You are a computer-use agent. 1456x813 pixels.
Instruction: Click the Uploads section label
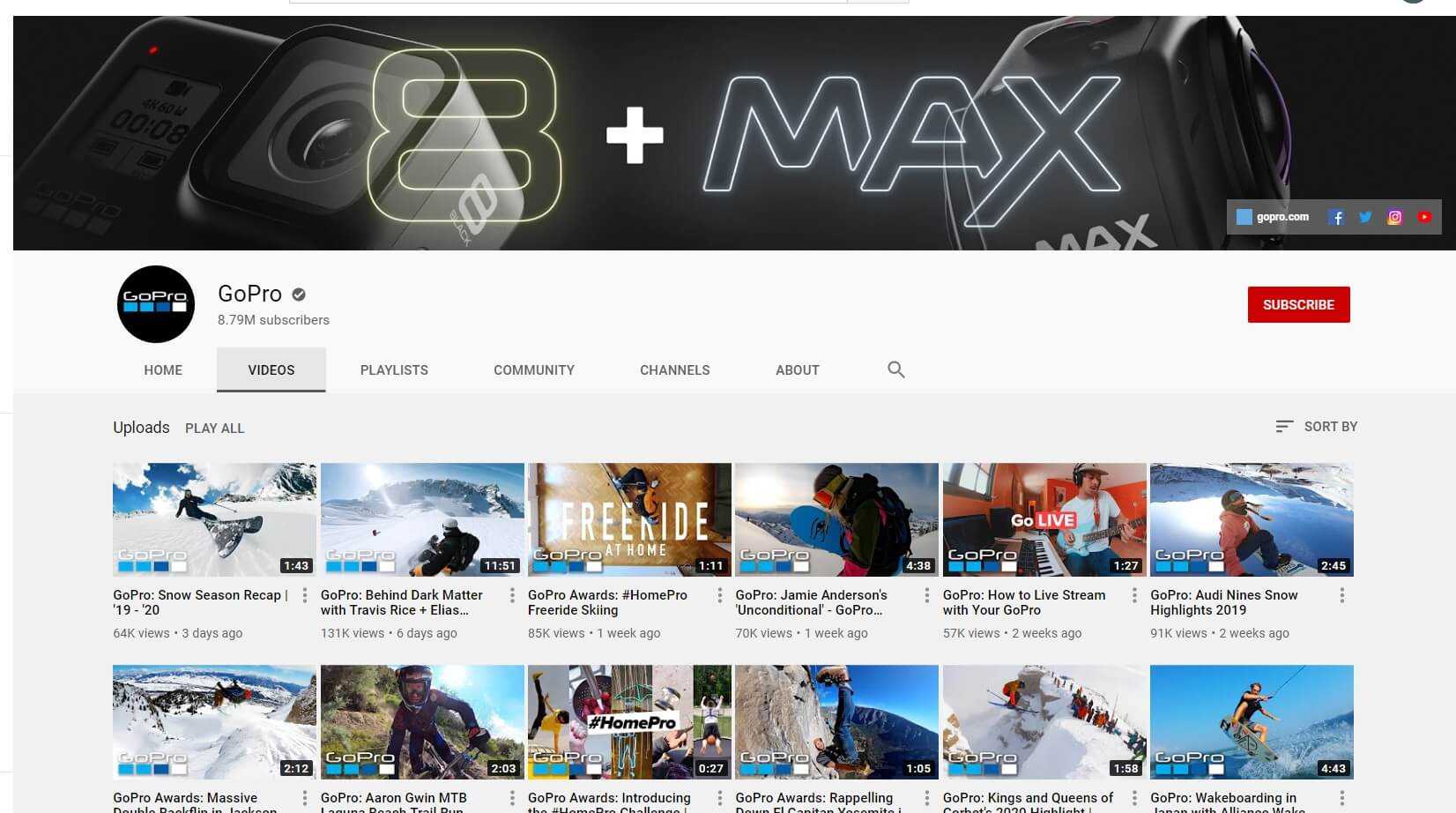(x=141, y=428)
